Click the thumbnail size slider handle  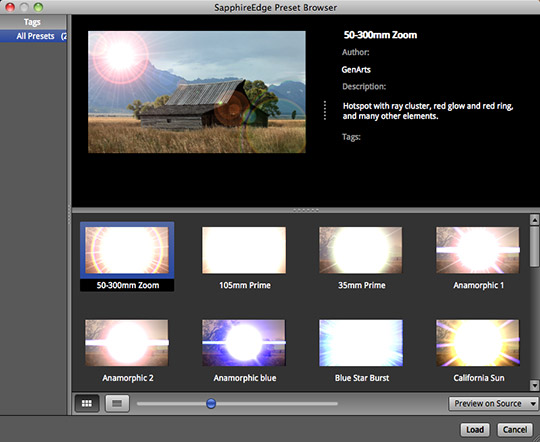point(211,403)
